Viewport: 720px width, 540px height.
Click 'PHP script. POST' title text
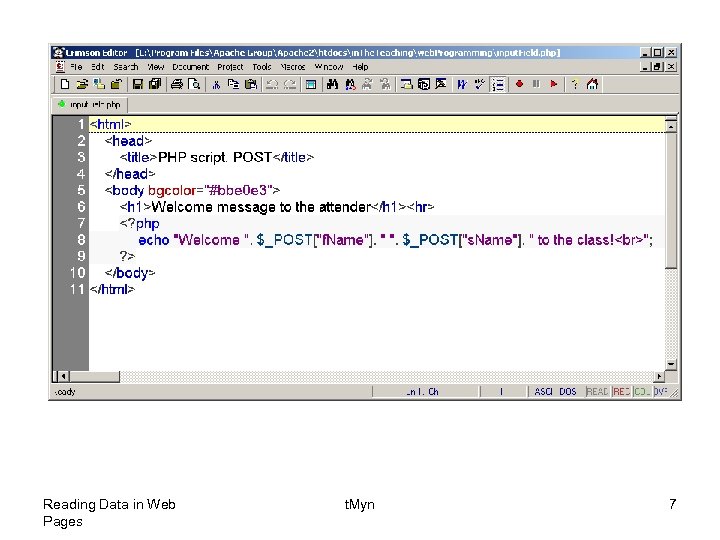point(215,158)
